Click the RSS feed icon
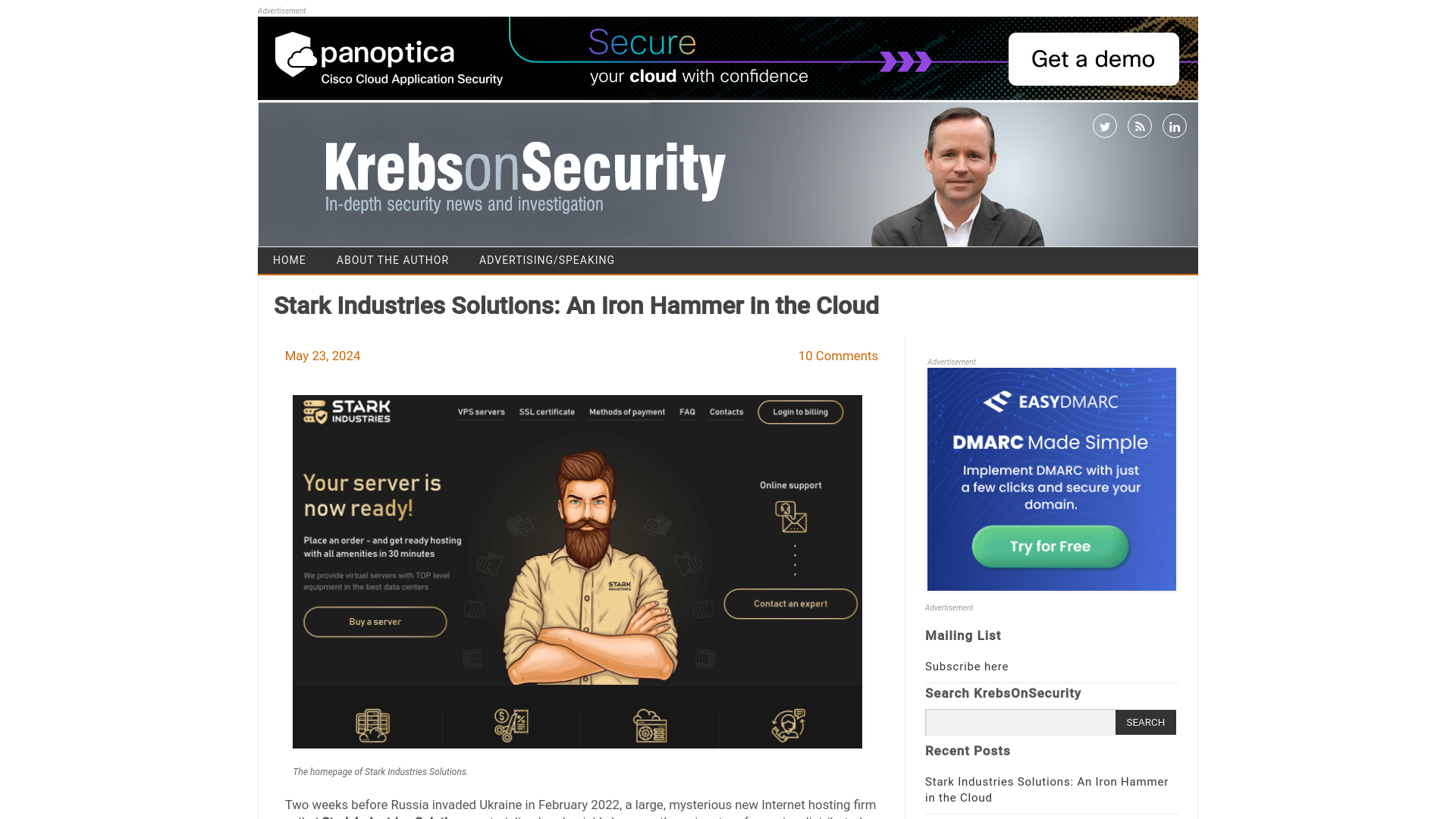This screenshot has height=819, width=1456. pyautogui.click(x=1139, y=125)
